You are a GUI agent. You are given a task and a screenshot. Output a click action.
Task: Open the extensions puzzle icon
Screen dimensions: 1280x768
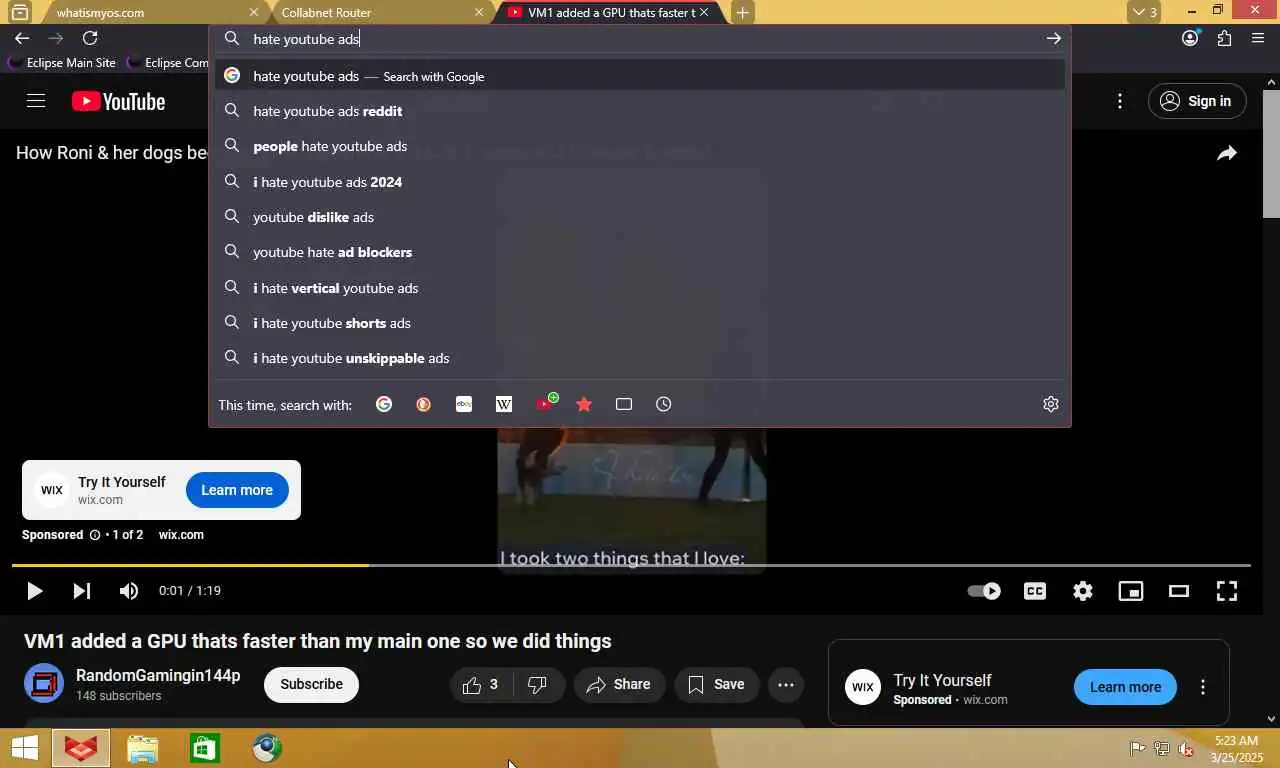1224,38
